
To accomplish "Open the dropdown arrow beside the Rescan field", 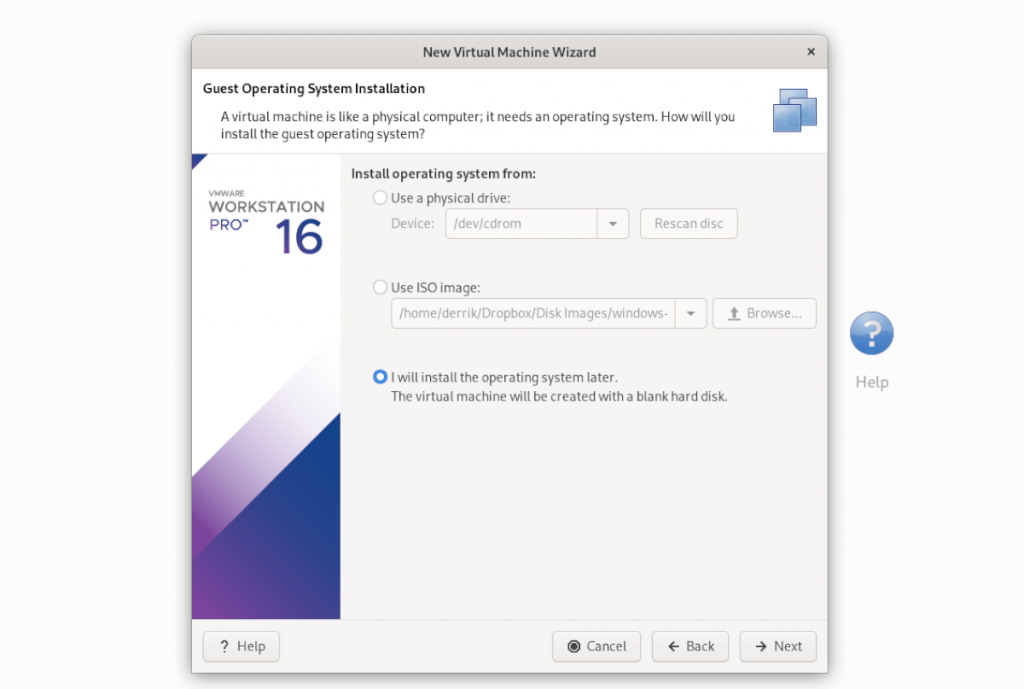I will pos(612,223).
